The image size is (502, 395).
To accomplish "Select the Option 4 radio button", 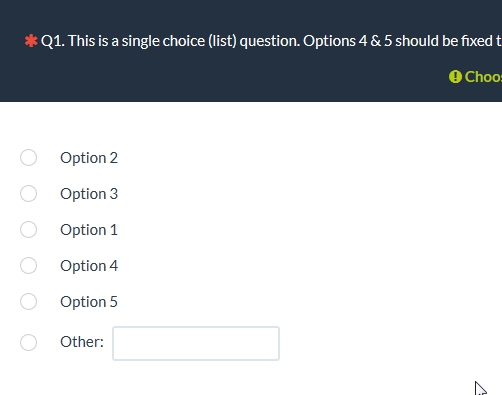I will tap(28, 265).
